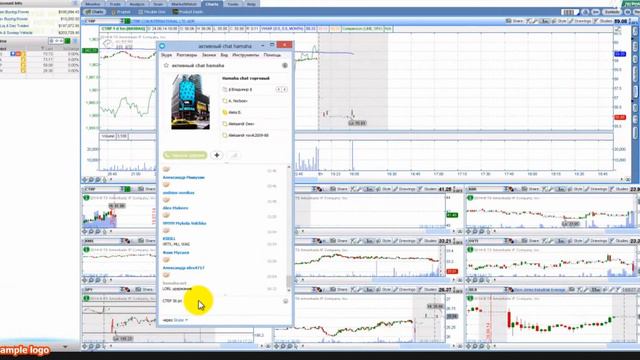The image size is (640, 360).
Task: Click green icon in the watchlist header
Action: pyautogui.click(x=67, y=41)
